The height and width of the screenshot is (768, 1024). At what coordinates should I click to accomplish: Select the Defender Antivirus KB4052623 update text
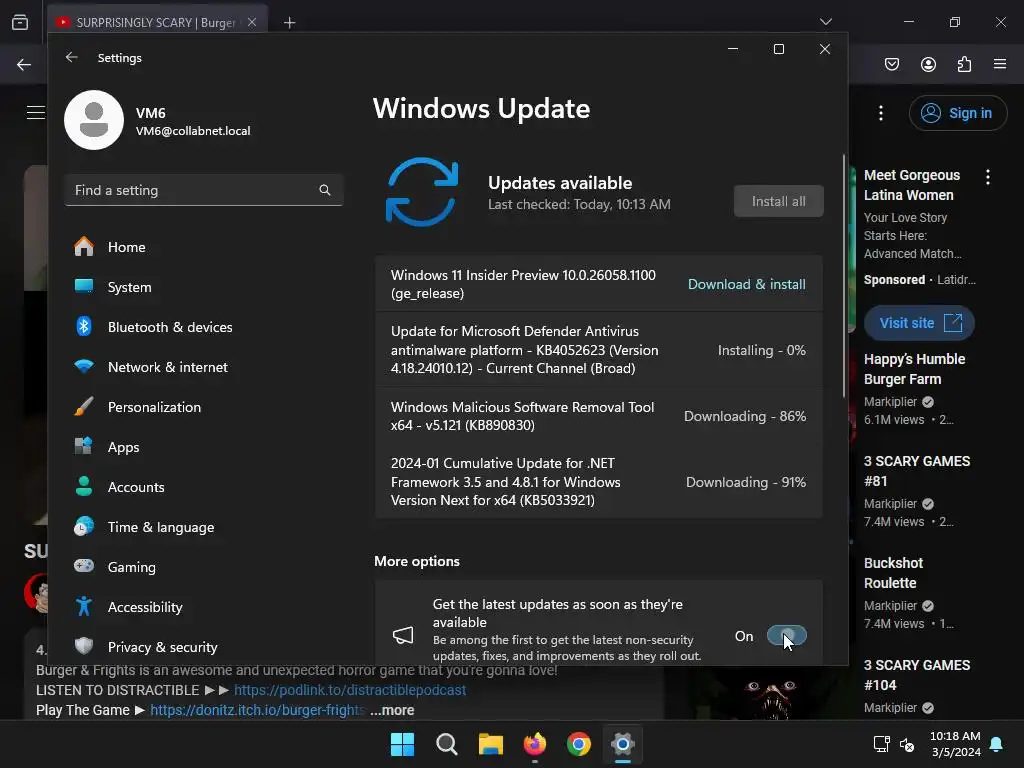click(x=524, y=350)
